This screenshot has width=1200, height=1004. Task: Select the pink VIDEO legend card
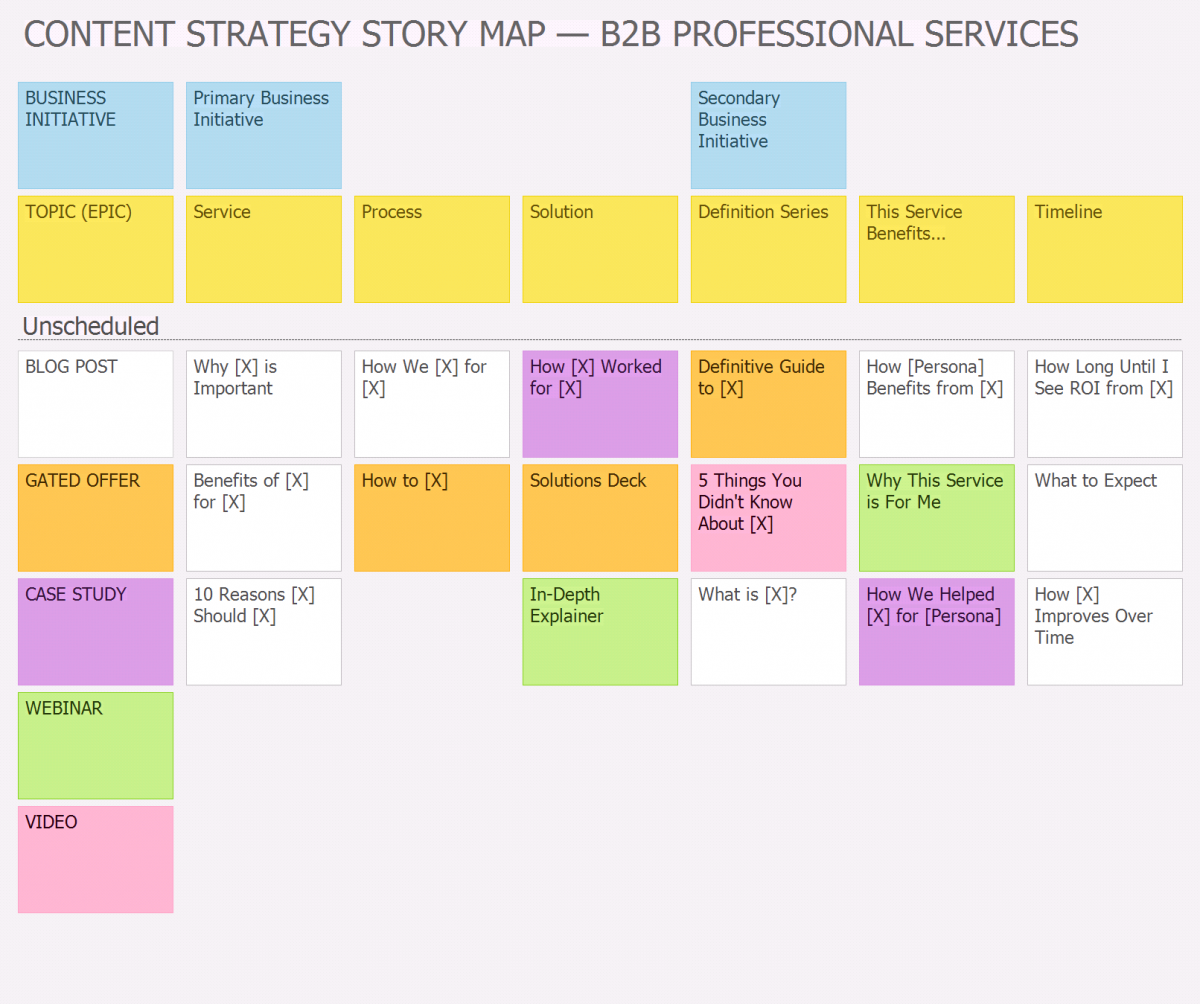click(x=95, y=860)
